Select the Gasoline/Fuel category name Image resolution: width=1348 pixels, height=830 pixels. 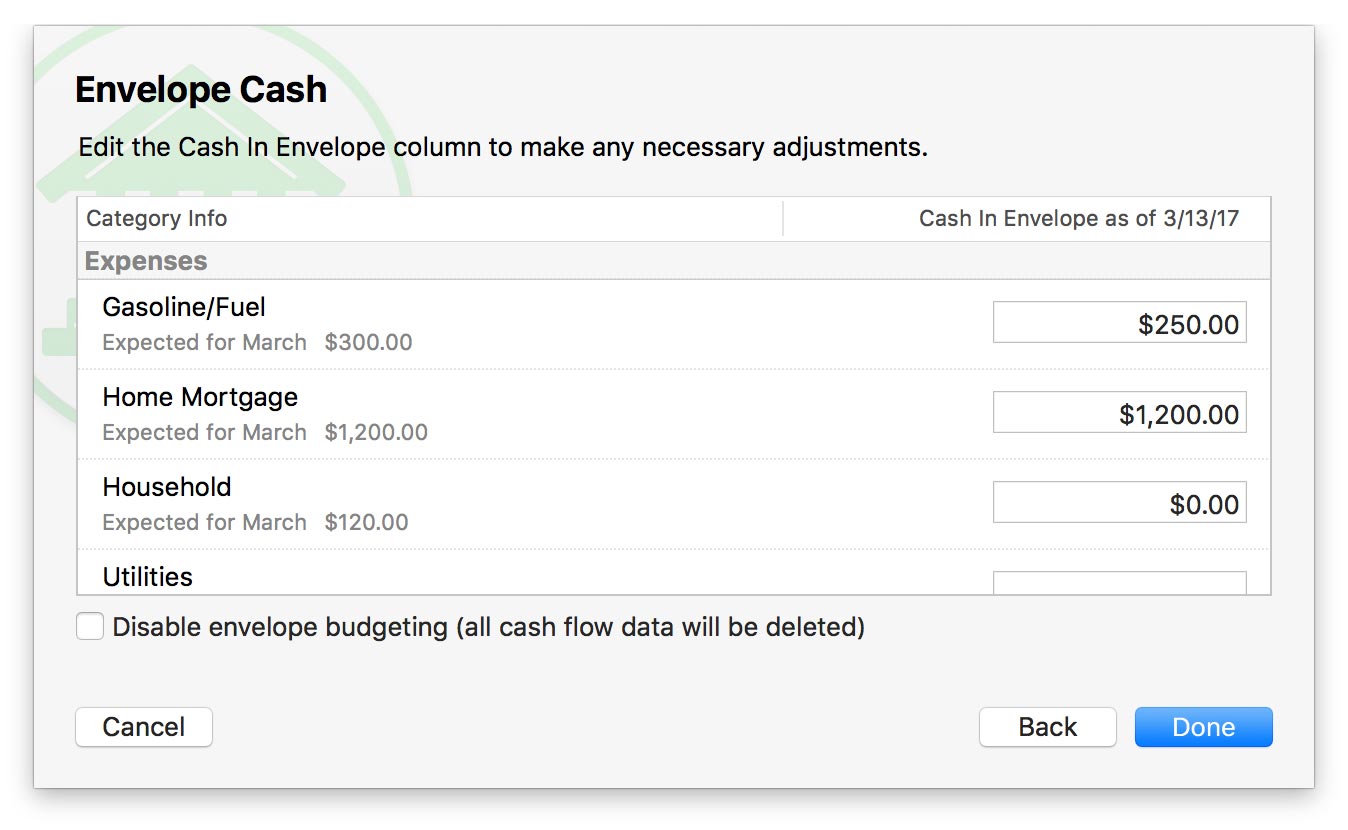coord(184,307)
